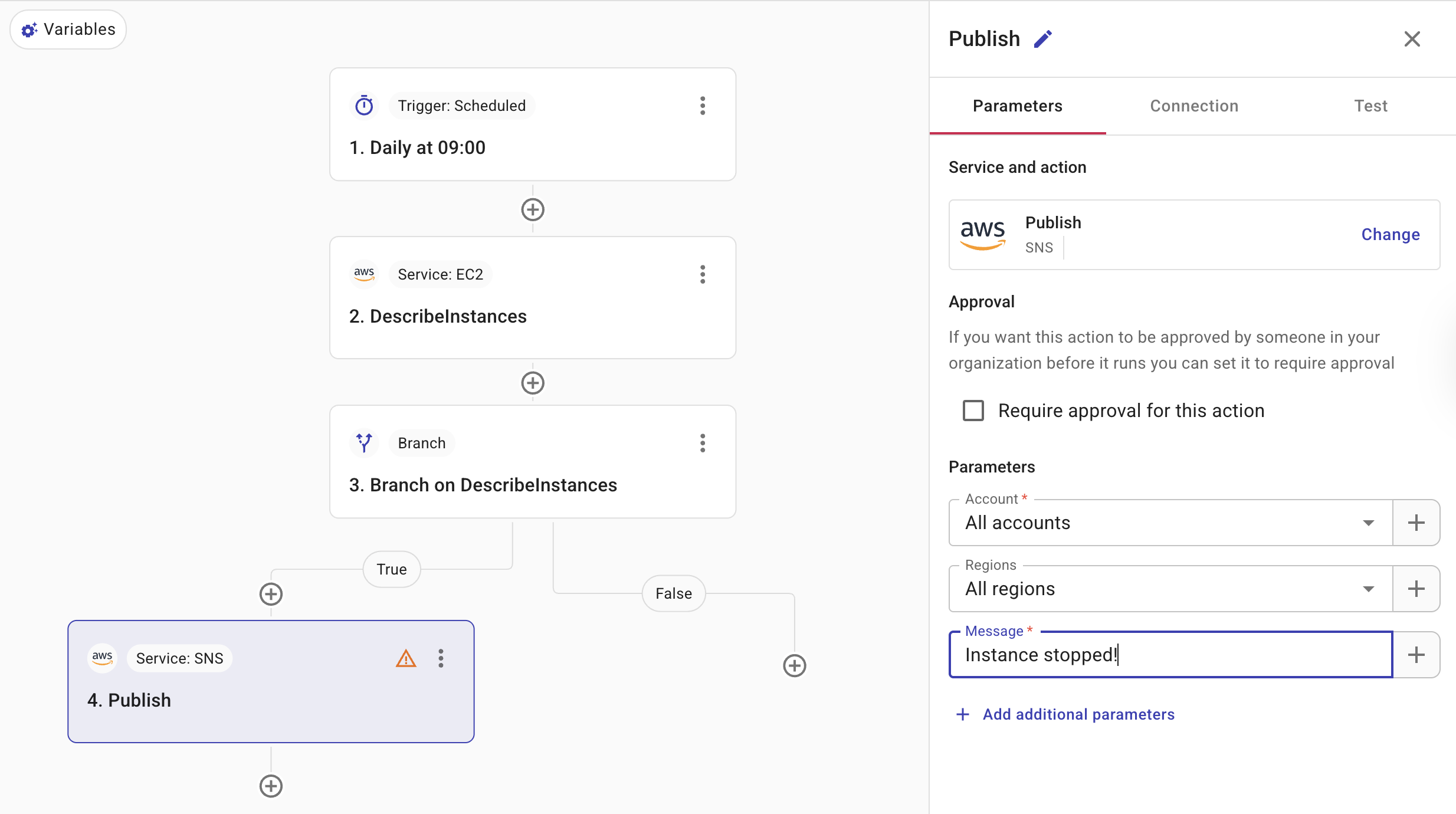Open the three-dot menu on the Scheduled trigger card
This screenshot has width=1456, height=814.
[x=702, y=106]
